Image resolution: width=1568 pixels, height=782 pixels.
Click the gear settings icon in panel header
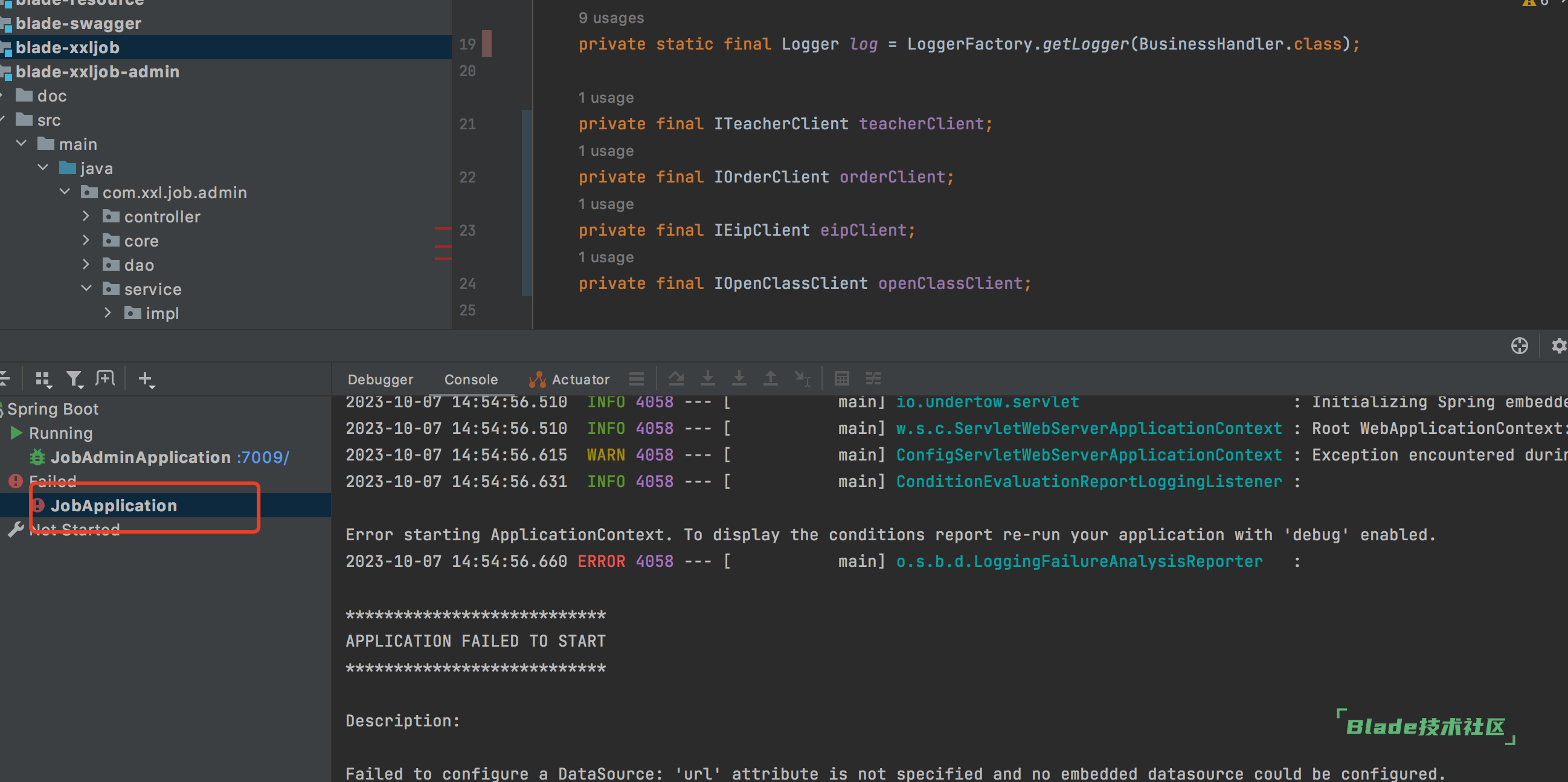[1560, 345]
